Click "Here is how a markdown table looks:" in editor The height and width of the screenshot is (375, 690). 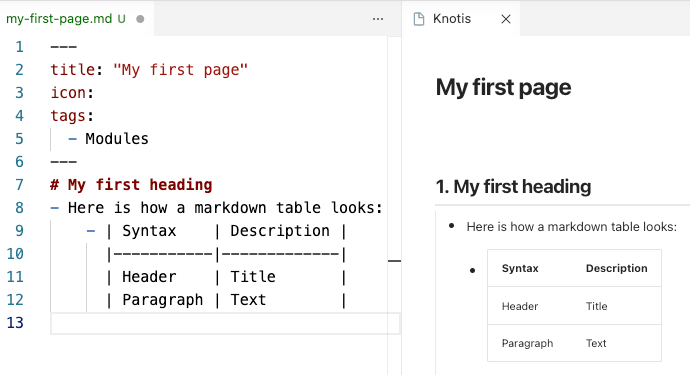(225, 208)
